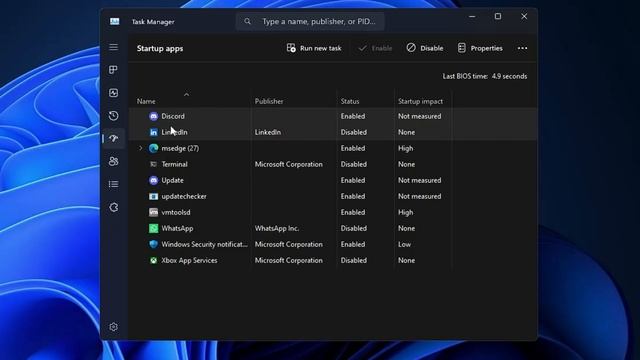Click the Low startup impact cell
The width and height of the screenshot is (640, 360).
404,244
